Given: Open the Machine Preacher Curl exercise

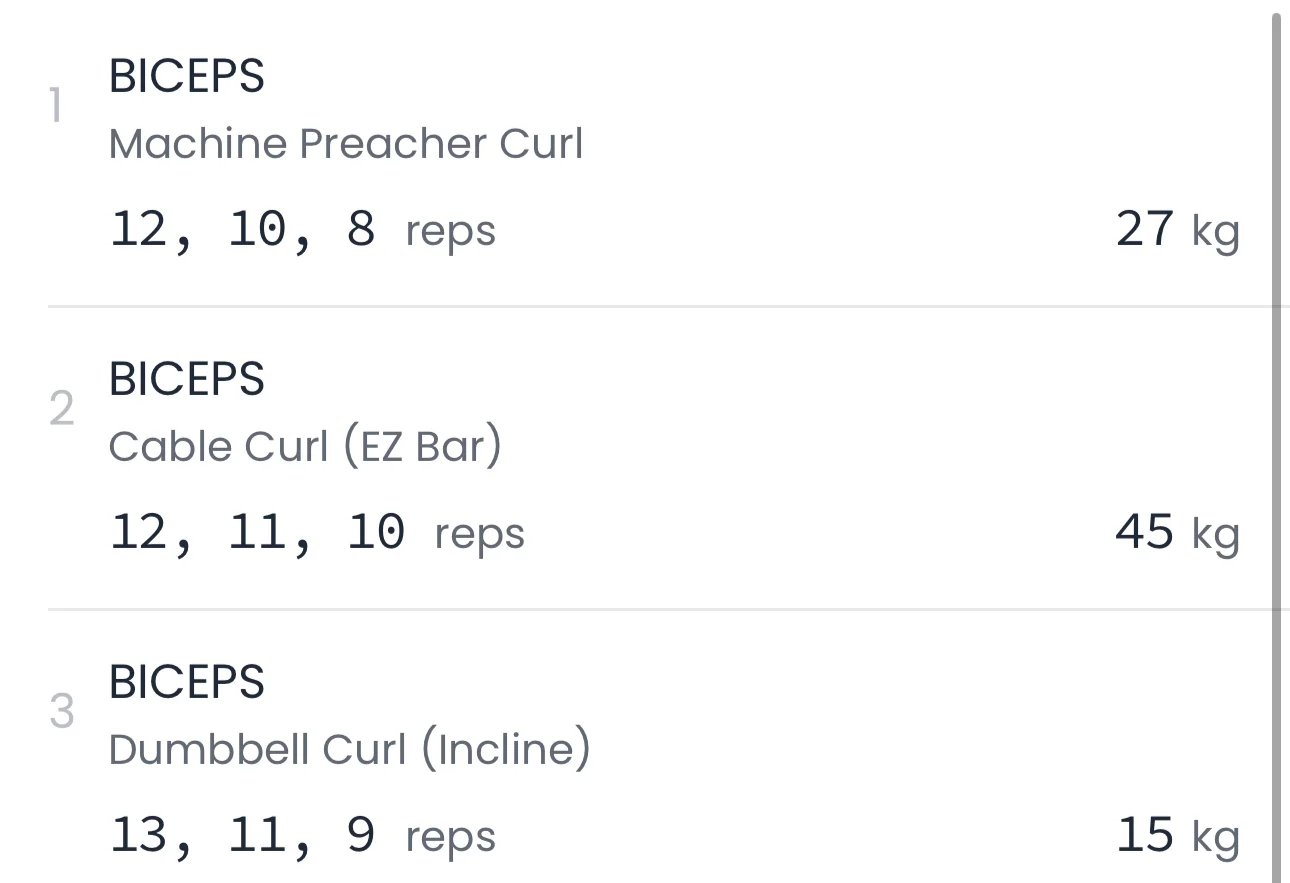Looking at the screenshot, I should coord(345,144).
